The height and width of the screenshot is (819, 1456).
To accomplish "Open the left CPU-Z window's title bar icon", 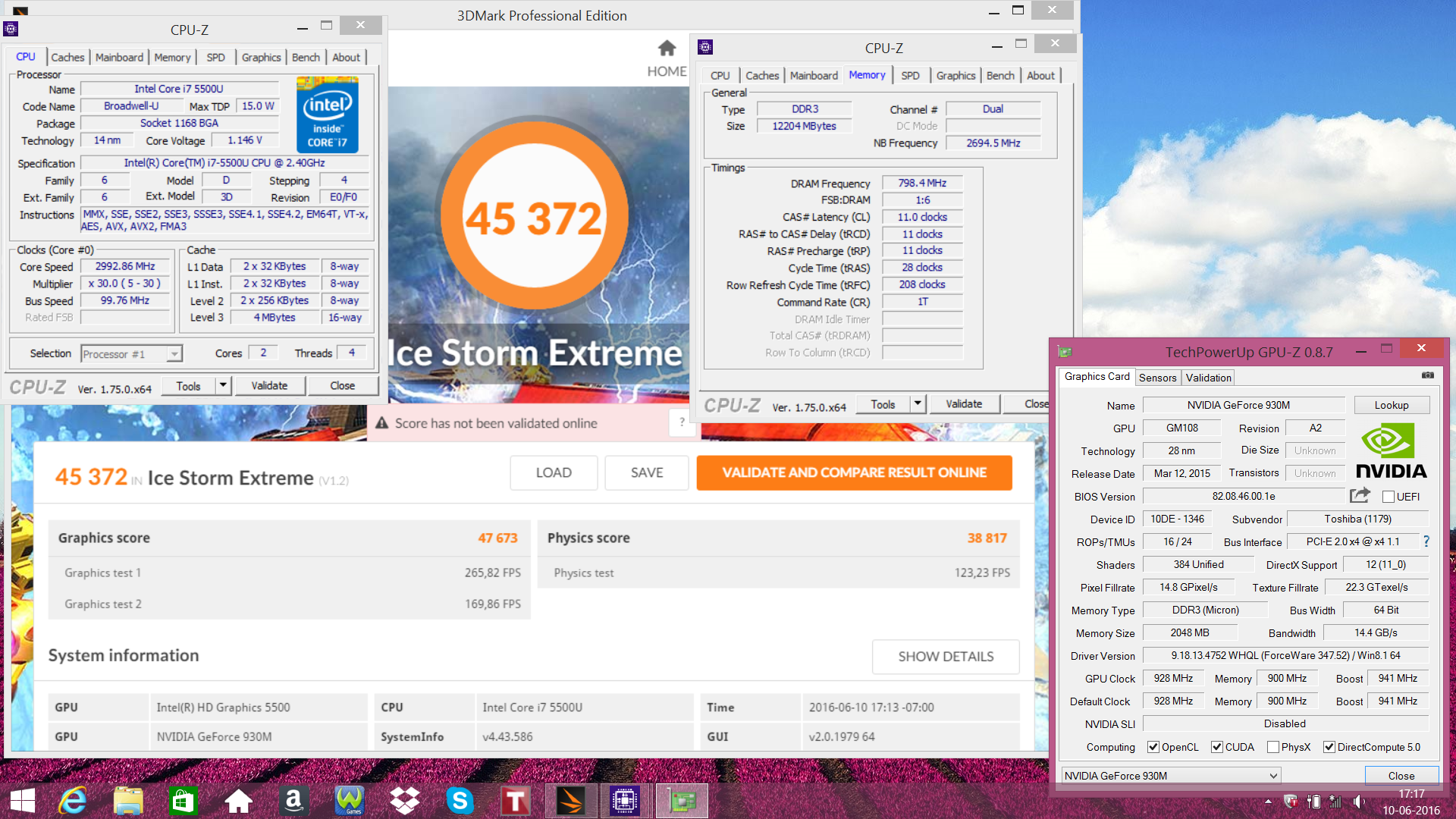I will click(11, 30).
